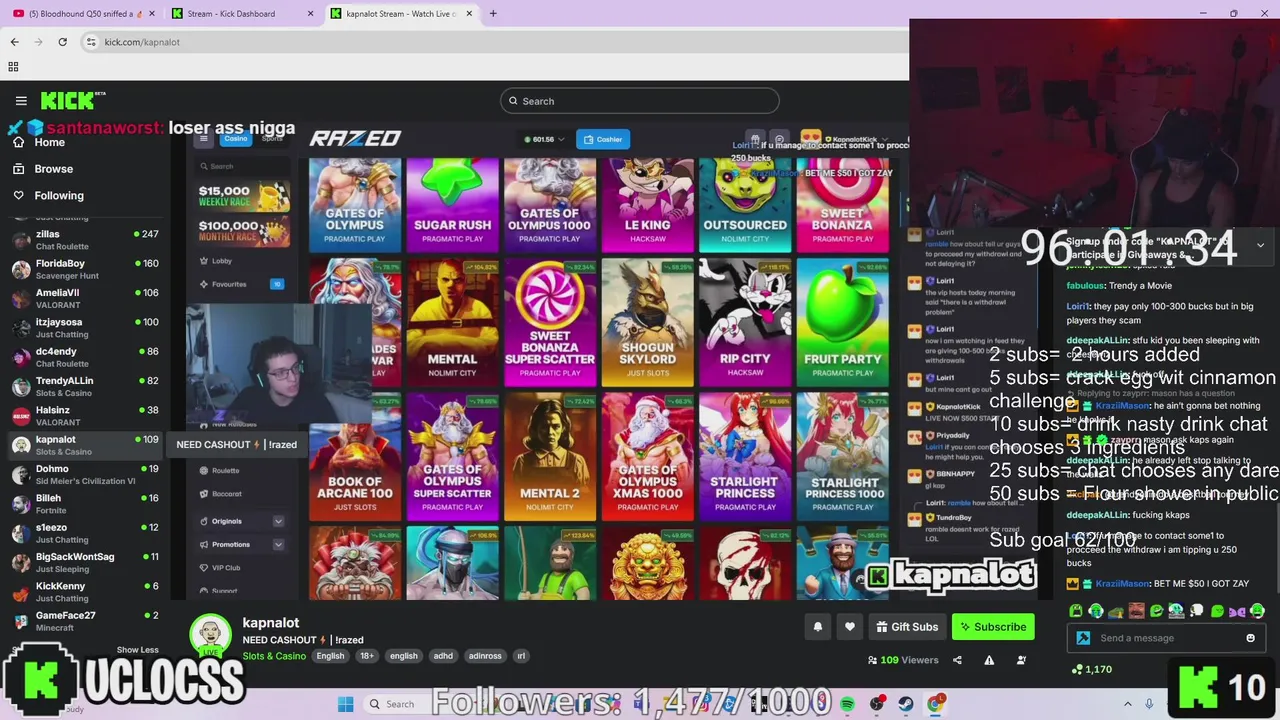
Task: Click Chrome icon in the taskbar
Action: tap(935, 704)
